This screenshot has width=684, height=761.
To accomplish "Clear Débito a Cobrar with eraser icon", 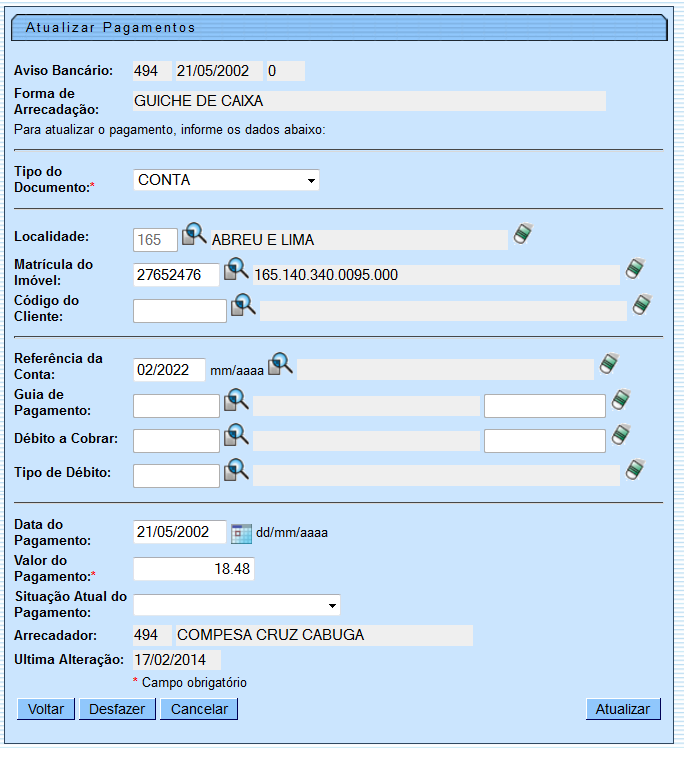I will click(621, 435).
